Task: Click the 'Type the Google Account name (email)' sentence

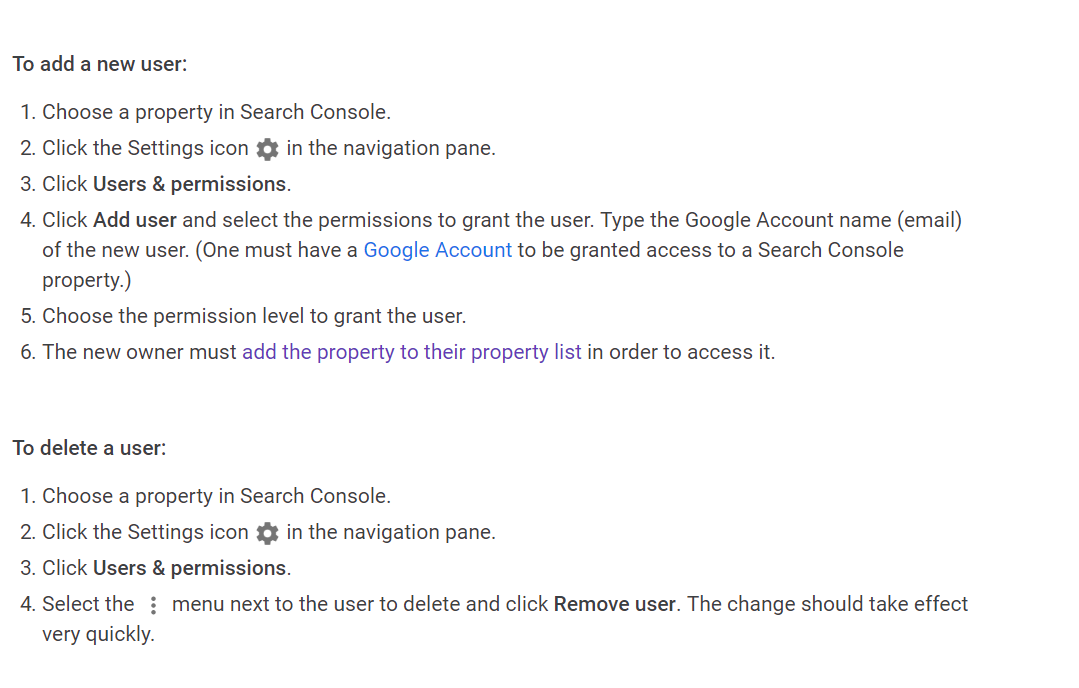Action: 780,220
